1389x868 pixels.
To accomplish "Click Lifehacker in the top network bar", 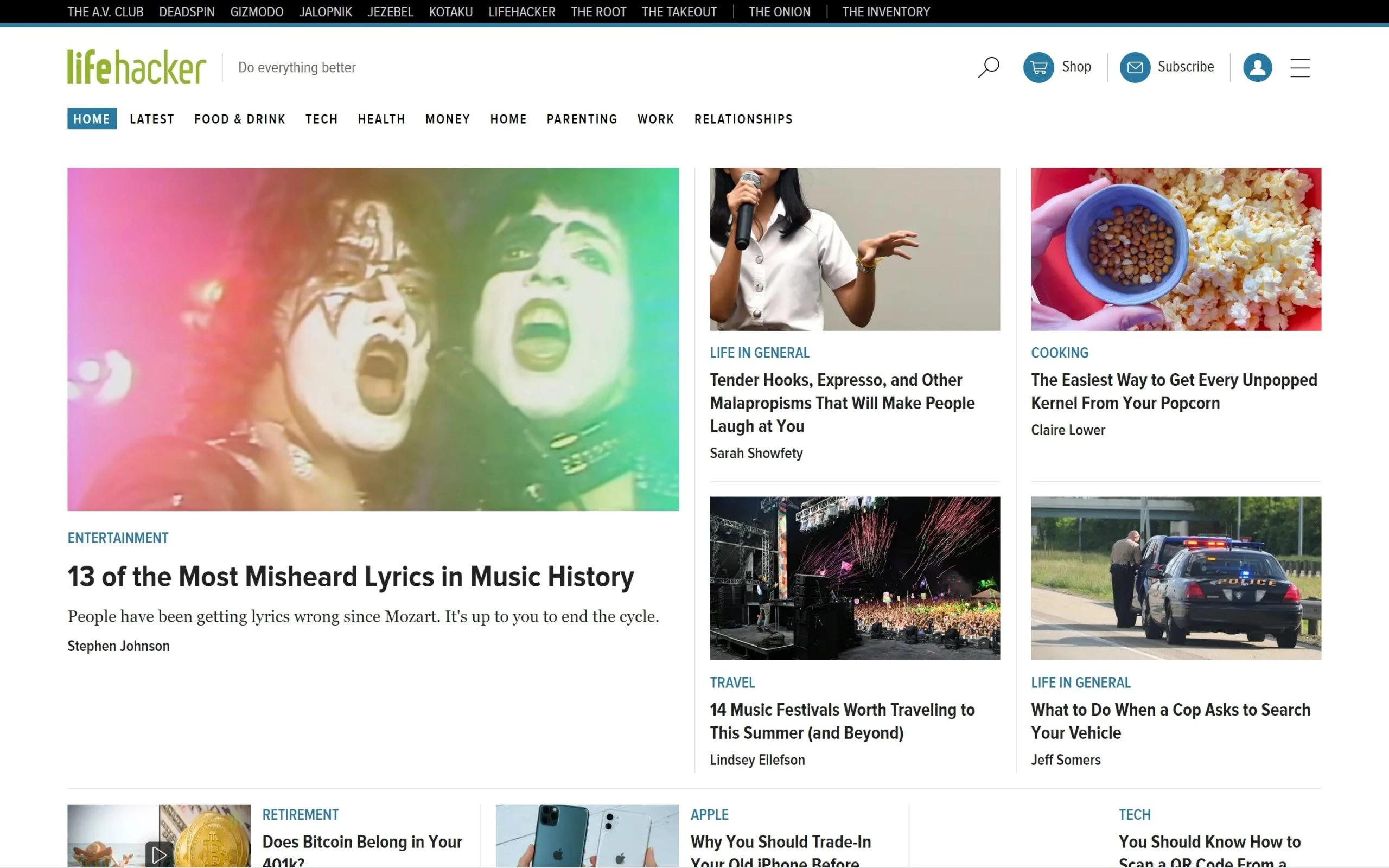I will point(522,11).
